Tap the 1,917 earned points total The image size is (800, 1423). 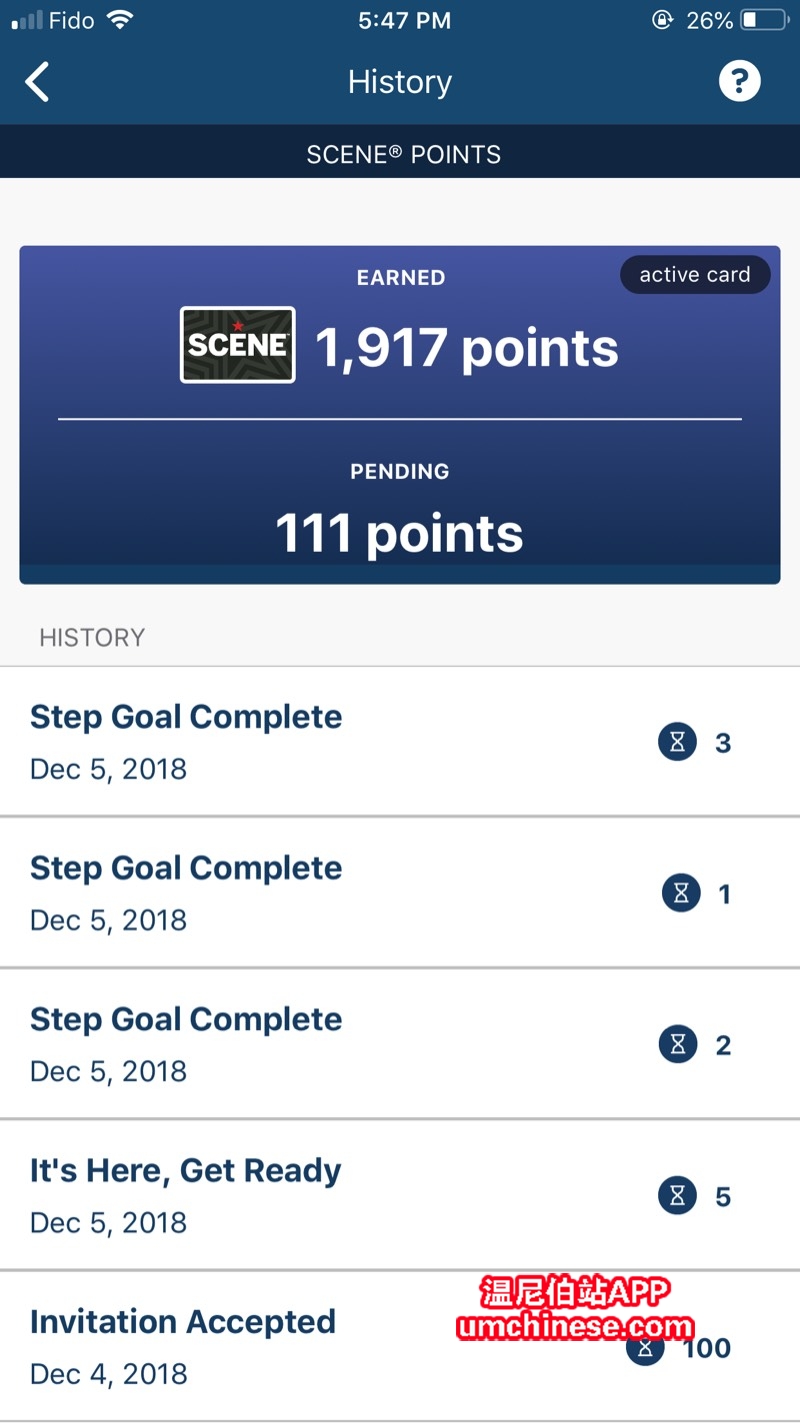coord(467,348)
